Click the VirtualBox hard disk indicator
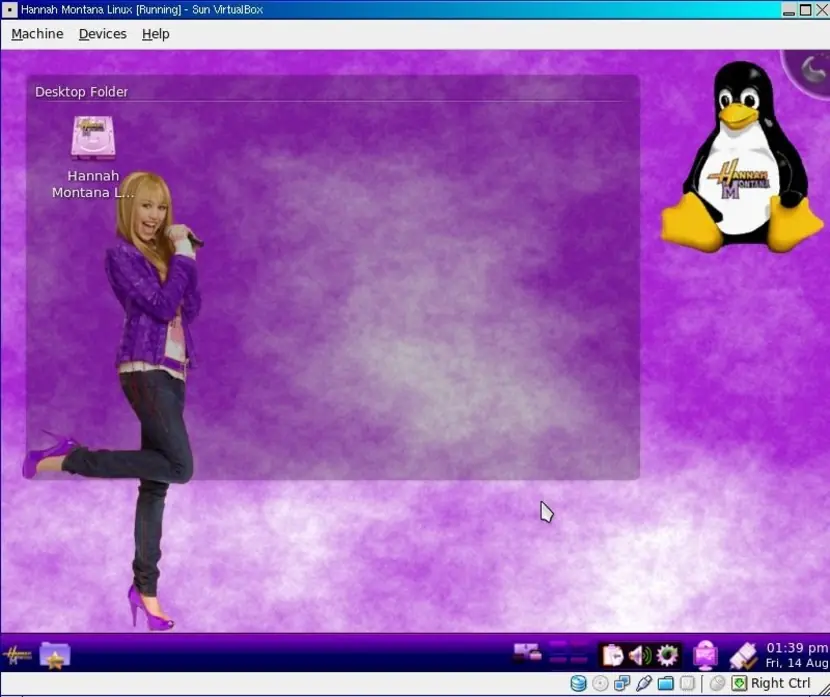This screenshot has width=830, height=697. (578, 683)
